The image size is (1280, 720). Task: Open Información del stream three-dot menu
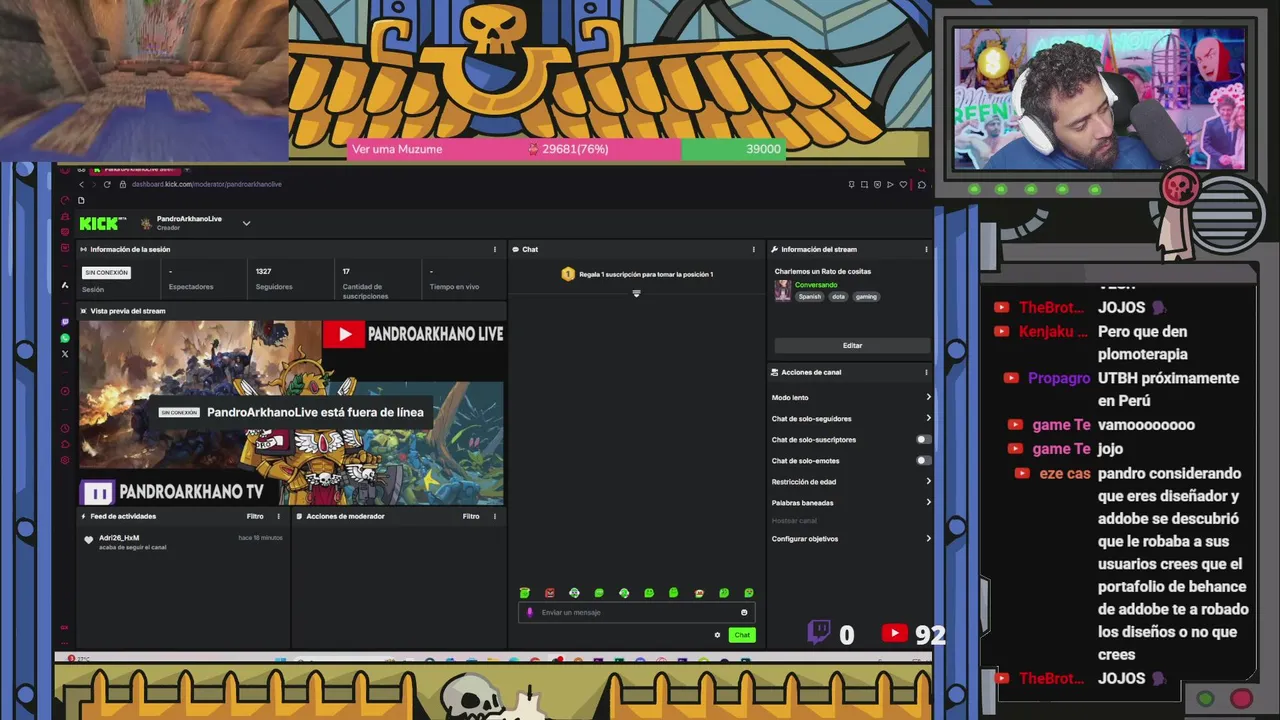(926, 249)
